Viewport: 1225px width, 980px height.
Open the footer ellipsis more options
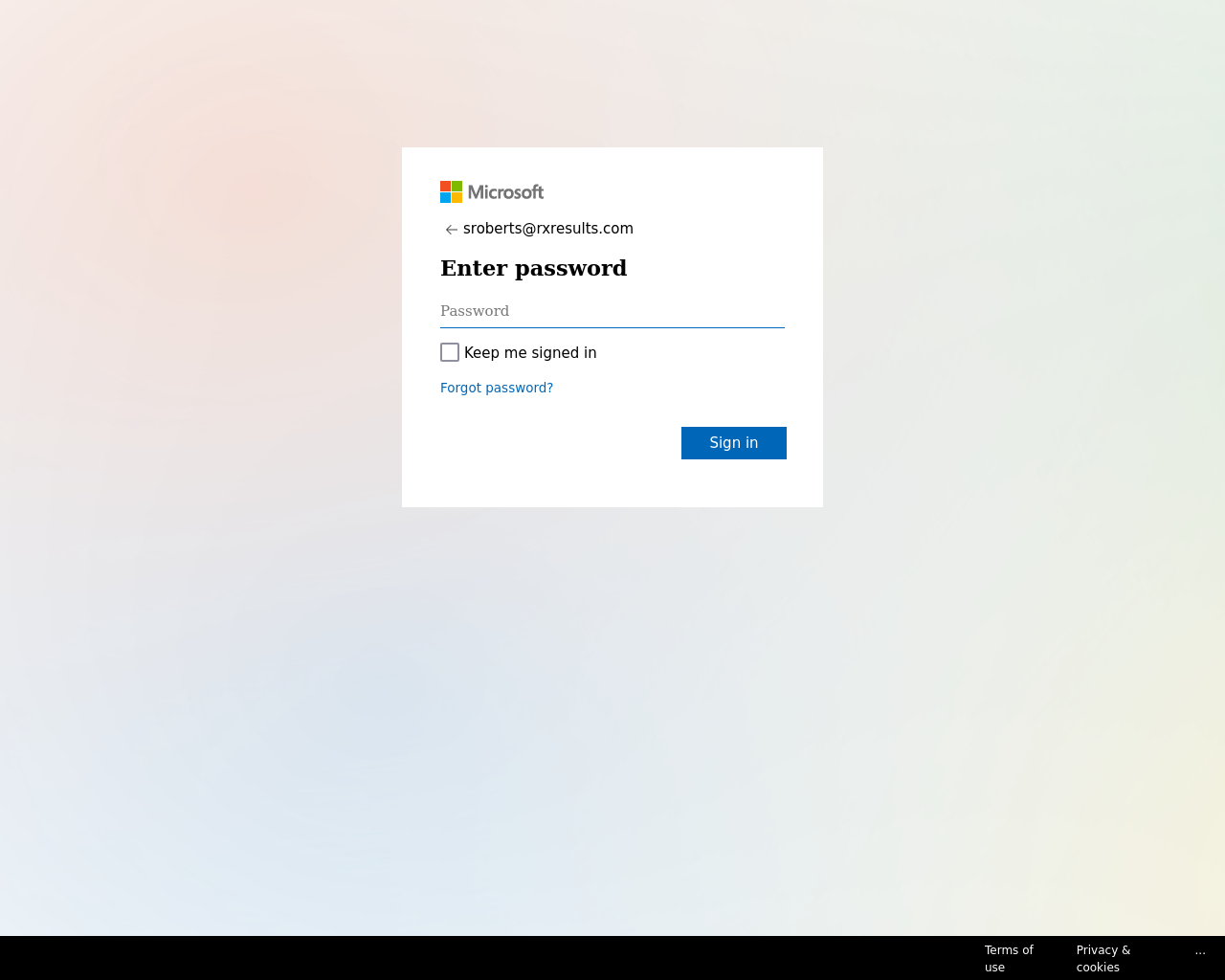pyautogui.click(x=1200, y=950)
